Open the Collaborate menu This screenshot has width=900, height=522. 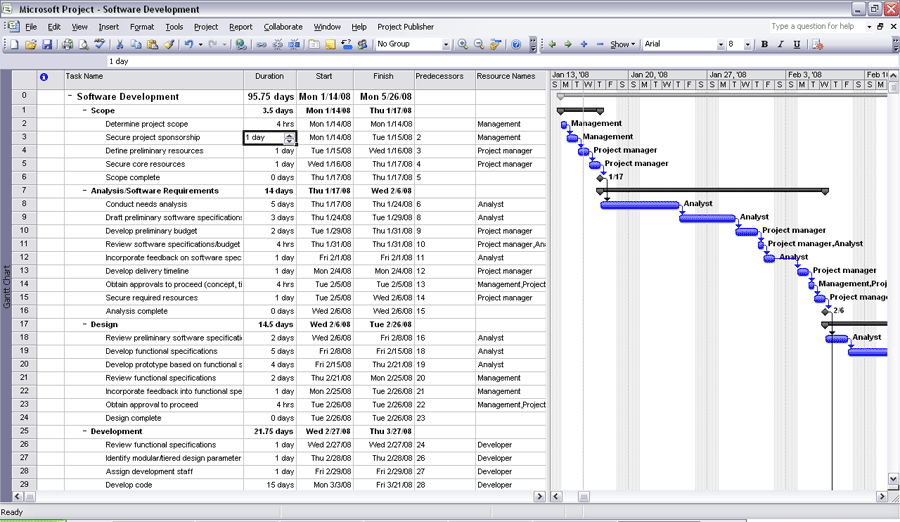(x=283, y=27)
